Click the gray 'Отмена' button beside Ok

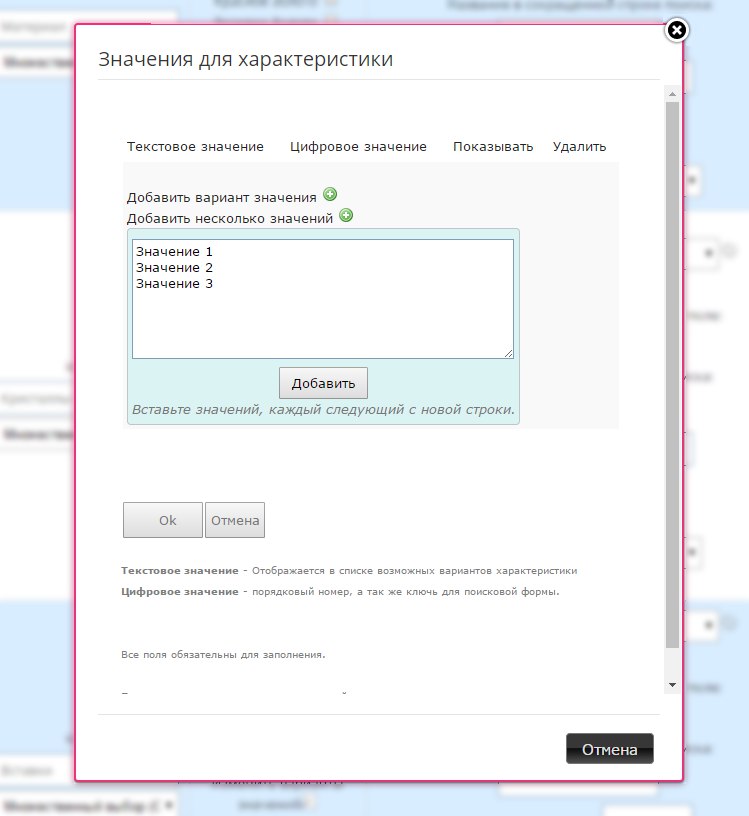point(235,520)
